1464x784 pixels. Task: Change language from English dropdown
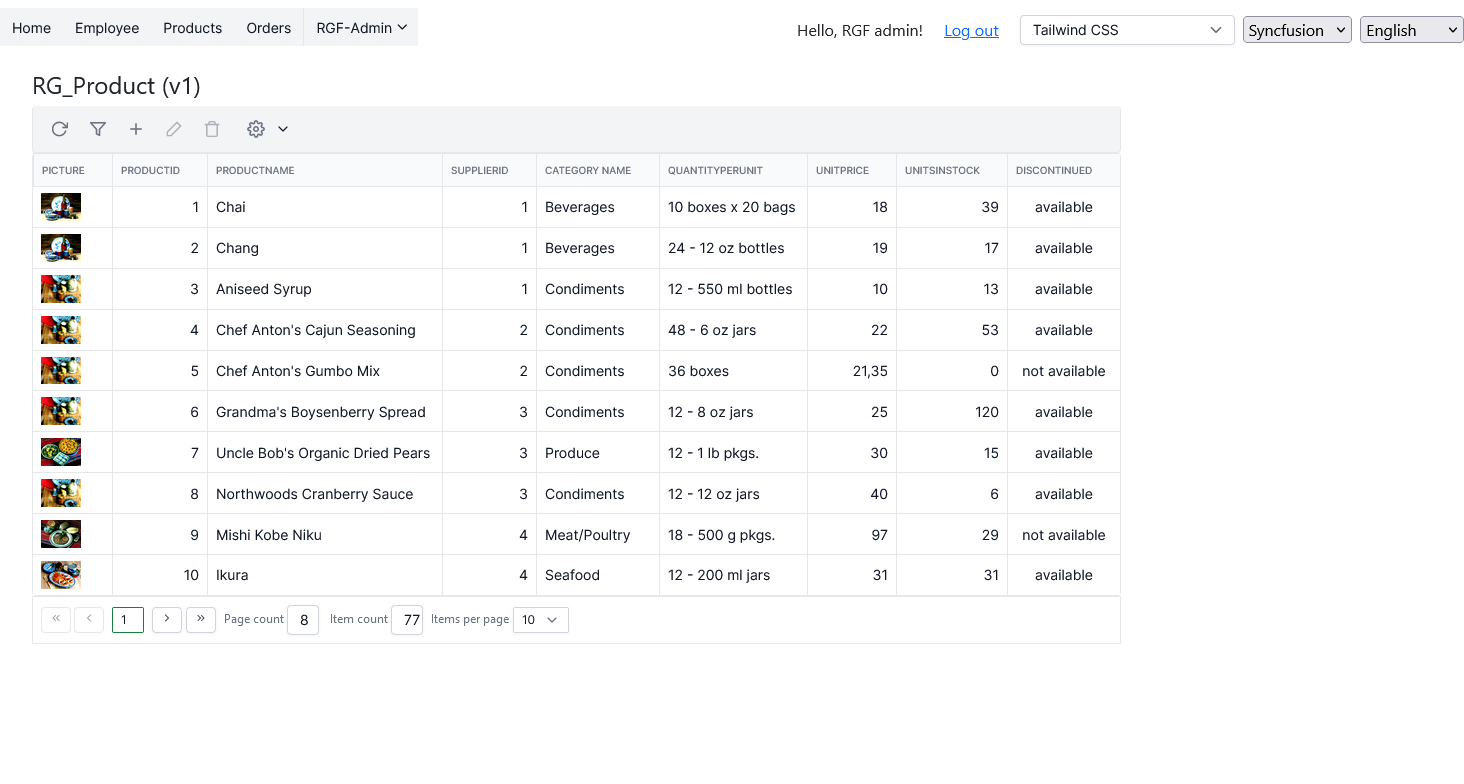[1411, 30]
